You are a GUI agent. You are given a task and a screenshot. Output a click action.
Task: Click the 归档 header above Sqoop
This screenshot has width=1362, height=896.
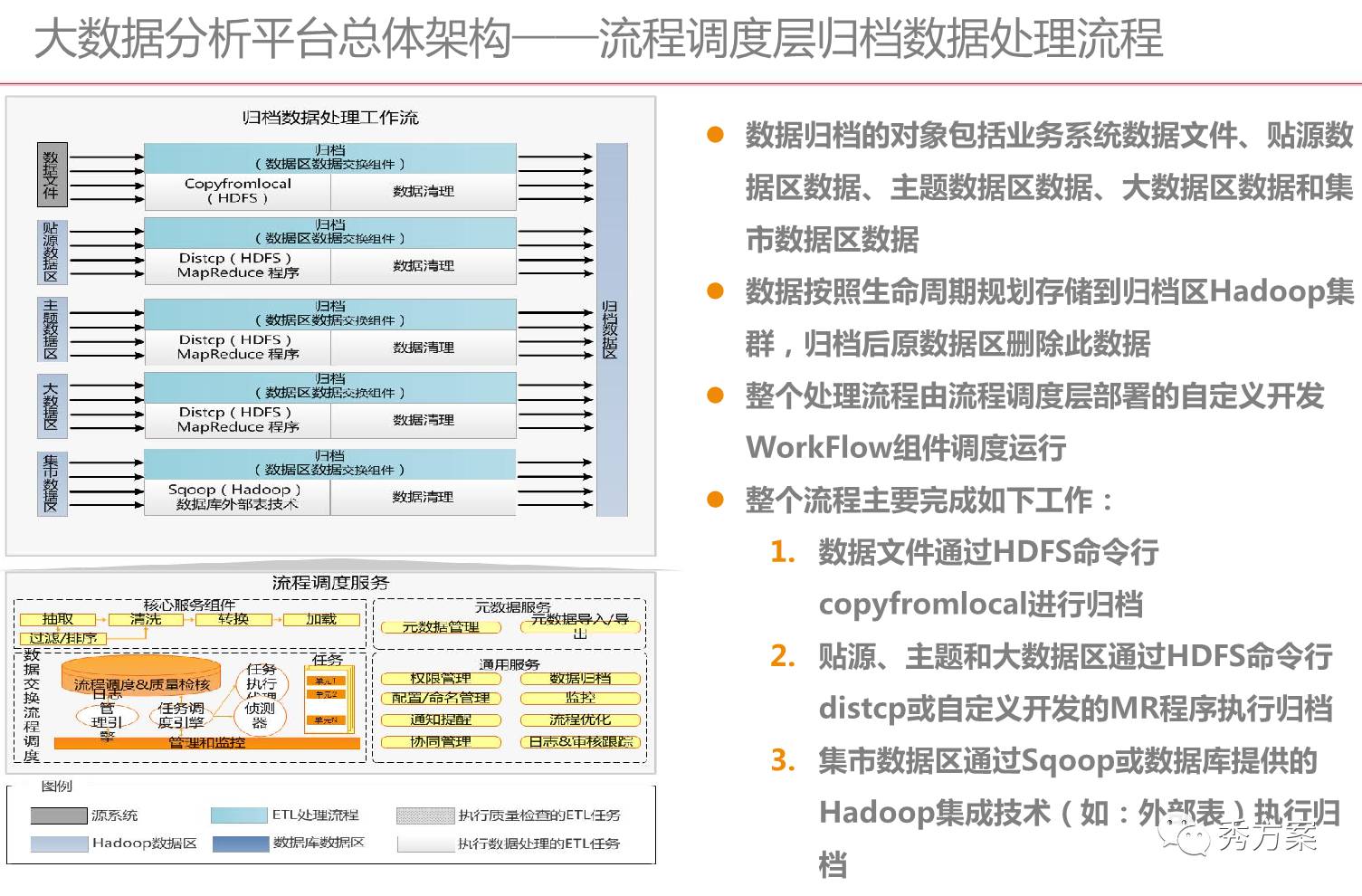[330, 463]
